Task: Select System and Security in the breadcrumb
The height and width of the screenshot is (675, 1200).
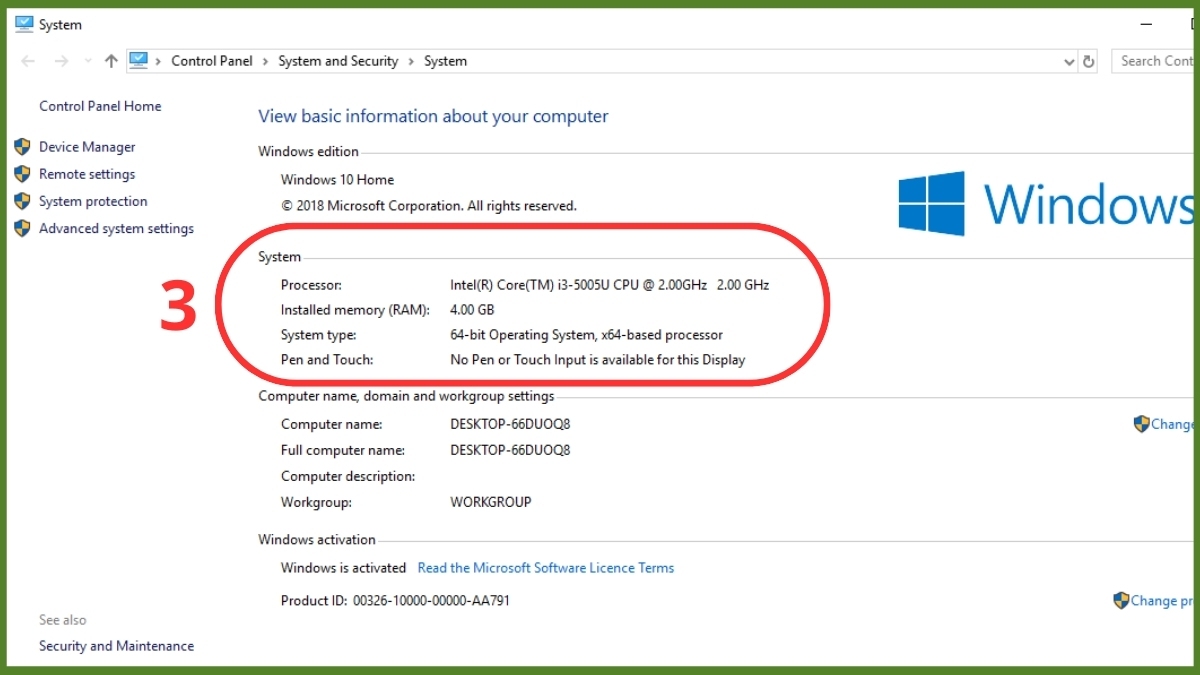Action: click(338, 61)
